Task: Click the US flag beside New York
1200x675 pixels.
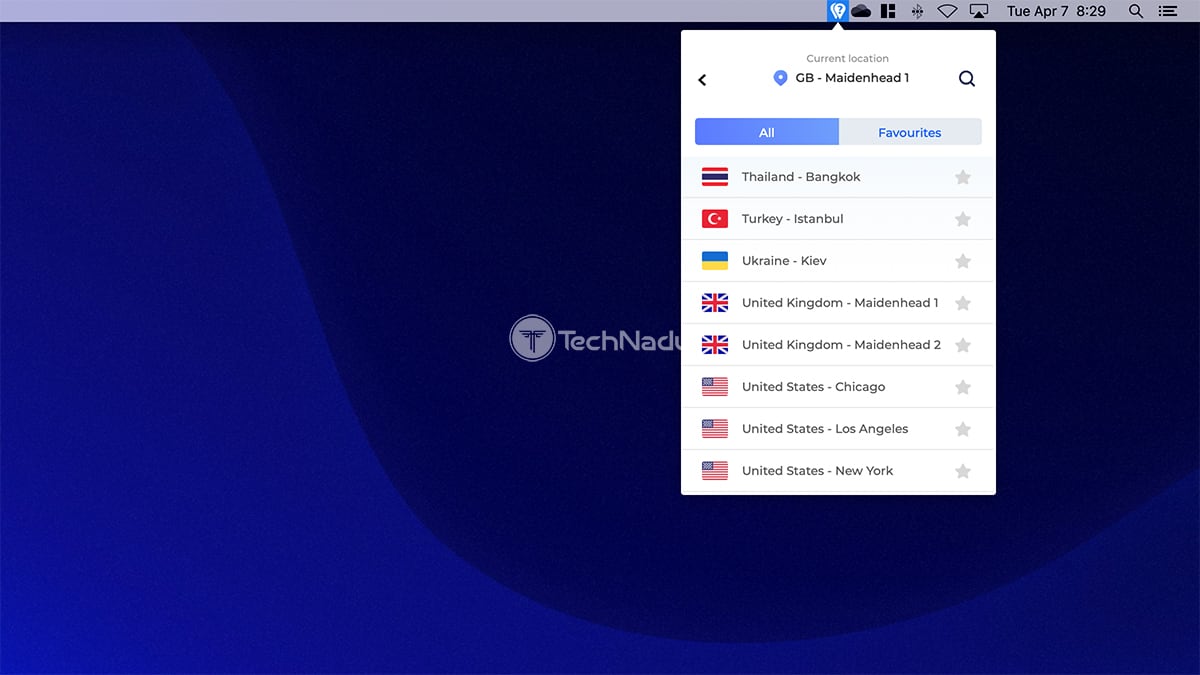Action: (x=715, y=471)
